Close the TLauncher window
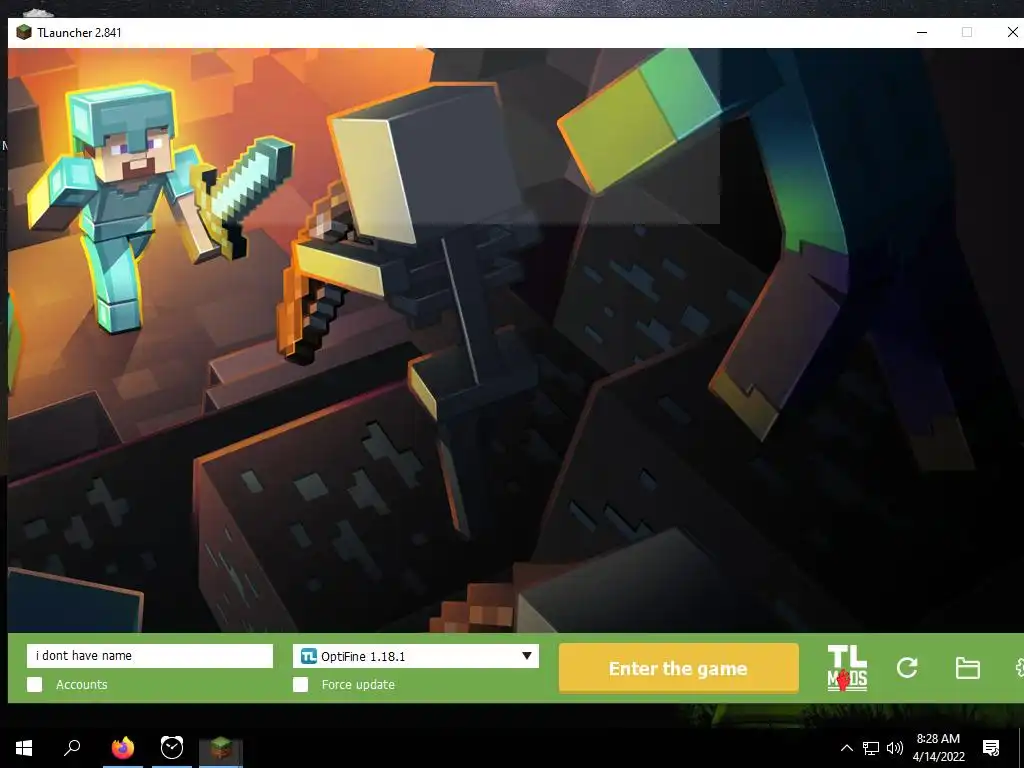This screenshot has height=768, width=1024. click(x=1012, y=32)
